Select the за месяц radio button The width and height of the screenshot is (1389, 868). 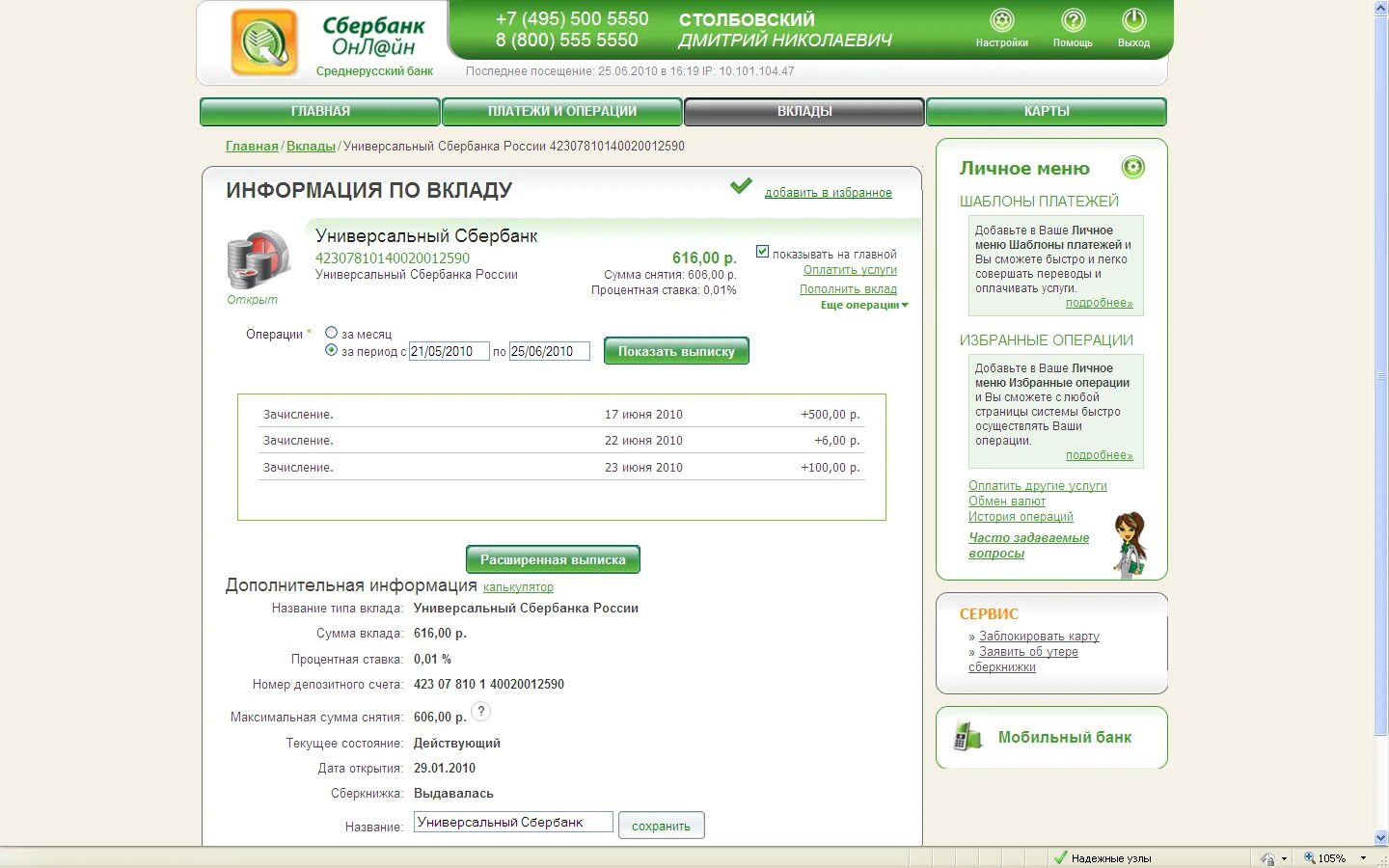coord(331,333)
